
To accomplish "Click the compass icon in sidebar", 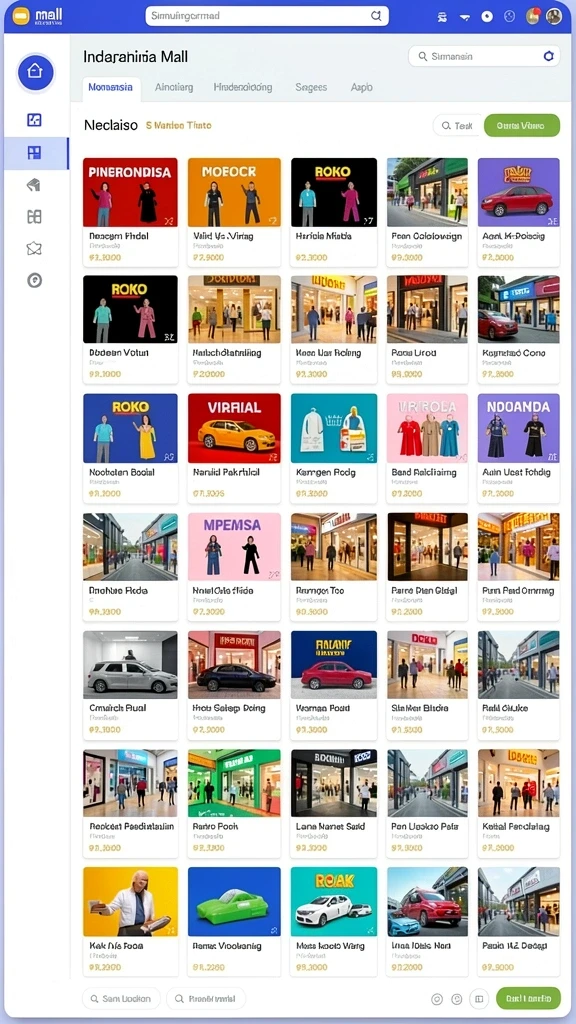I will (x=35, y=280).
